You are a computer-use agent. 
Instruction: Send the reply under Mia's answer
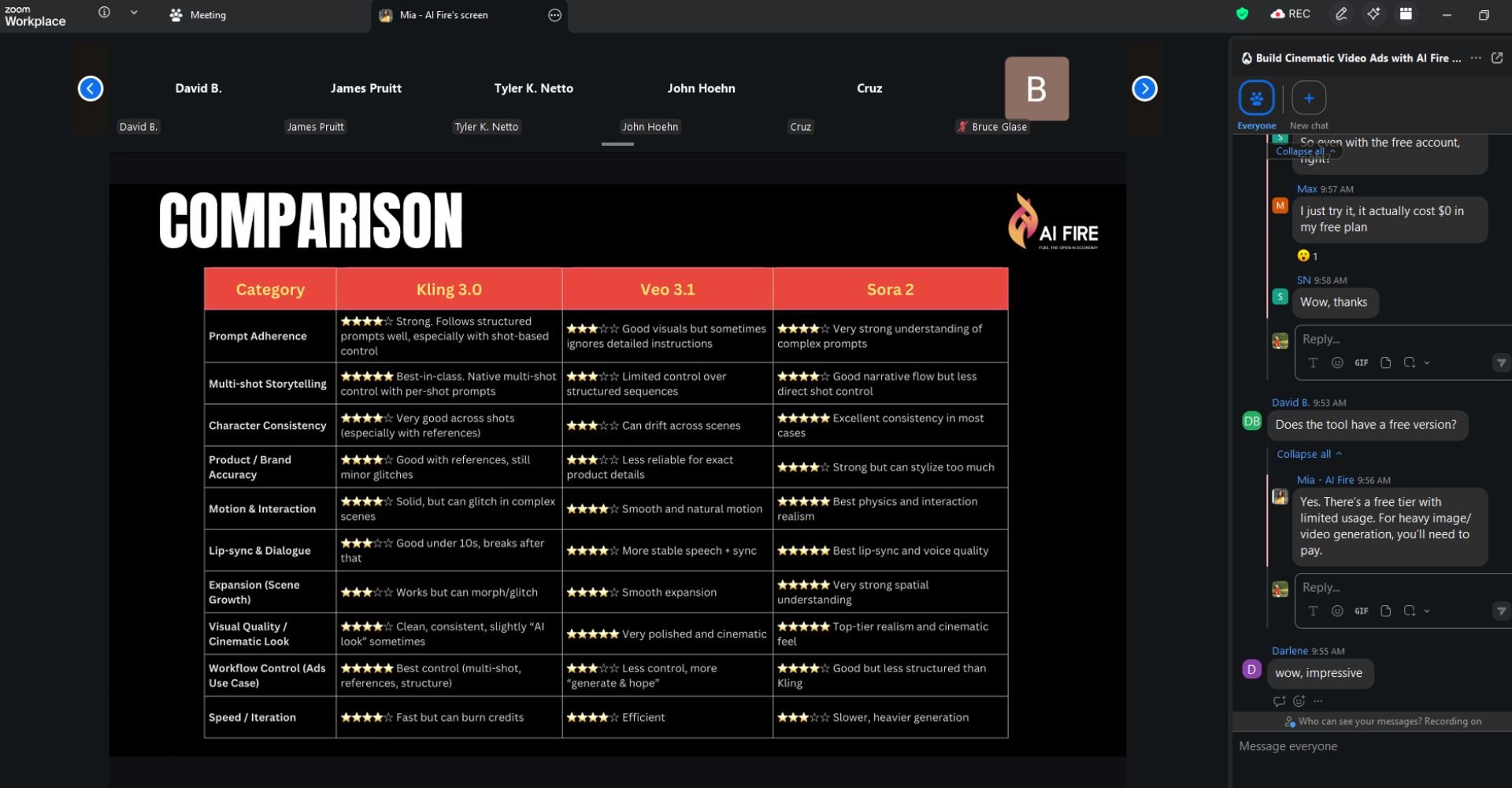pyautogui.click(x=1501, y=611)
